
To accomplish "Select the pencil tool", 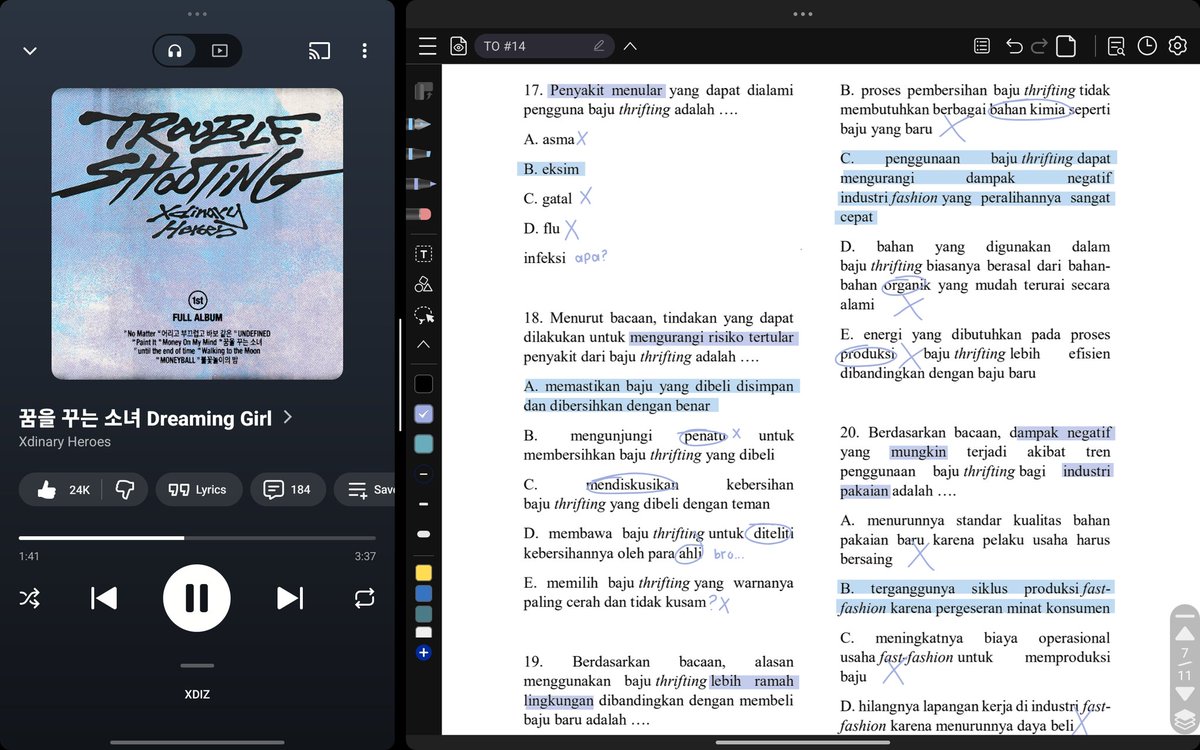I will (x=419, y=184).
